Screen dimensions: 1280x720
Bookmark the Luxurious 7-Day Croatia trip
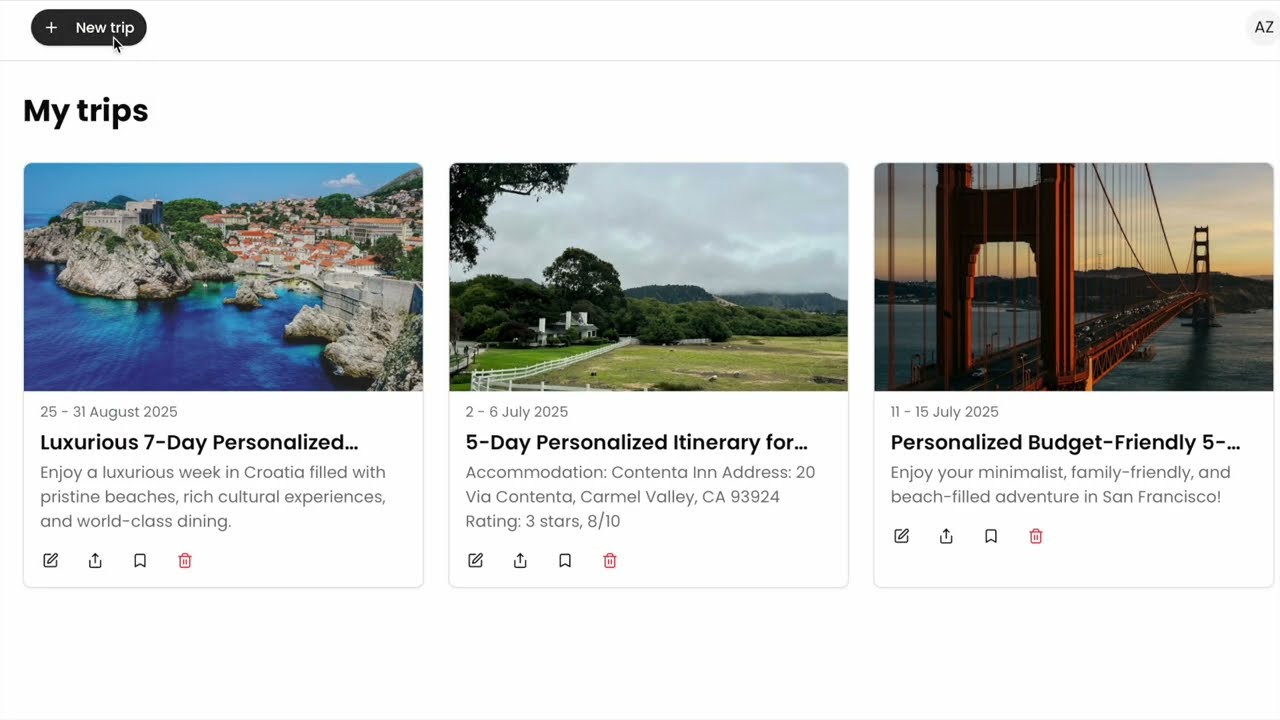pos(140,561)
